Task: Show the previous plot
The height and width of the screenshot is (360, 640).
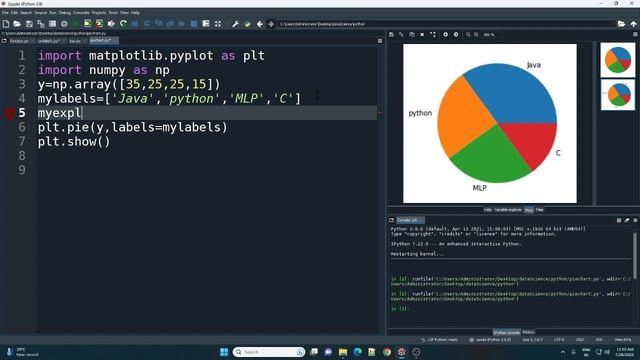Action: (445, 35)
